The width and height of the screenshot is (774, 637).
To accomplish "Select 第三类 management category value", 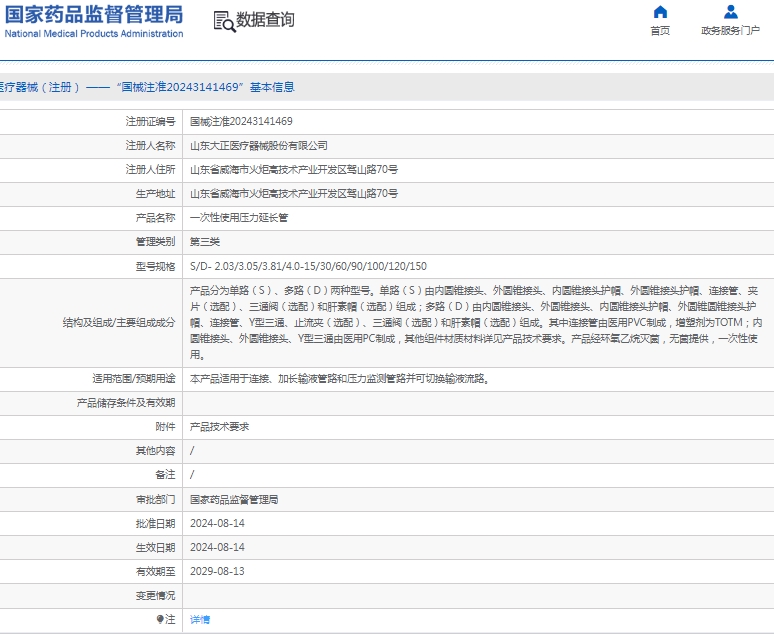I will pyautogui.click(x=205, y=241).
